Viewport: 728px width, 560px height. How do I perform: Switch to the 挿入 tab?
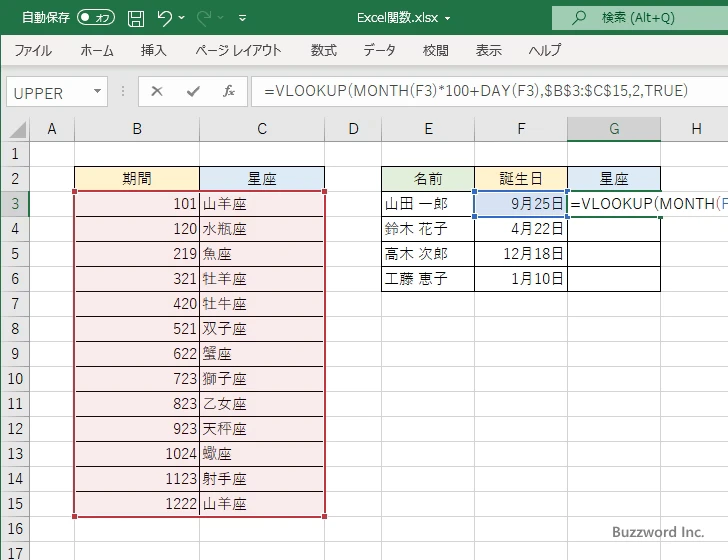[x=154, y=50]
